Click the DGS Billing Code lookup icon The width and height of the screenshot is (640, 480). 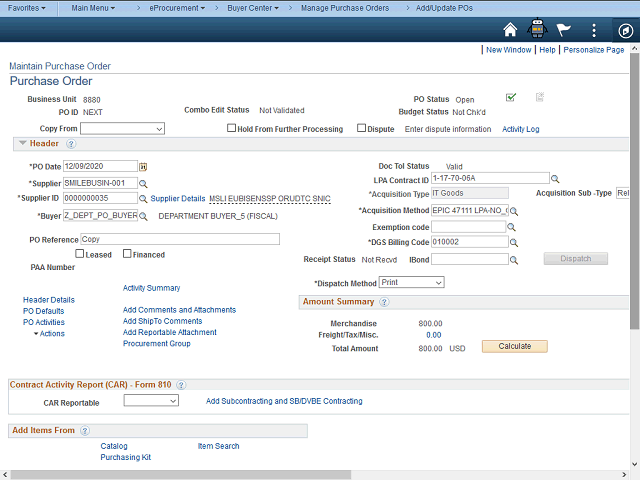tap(513, 242)
